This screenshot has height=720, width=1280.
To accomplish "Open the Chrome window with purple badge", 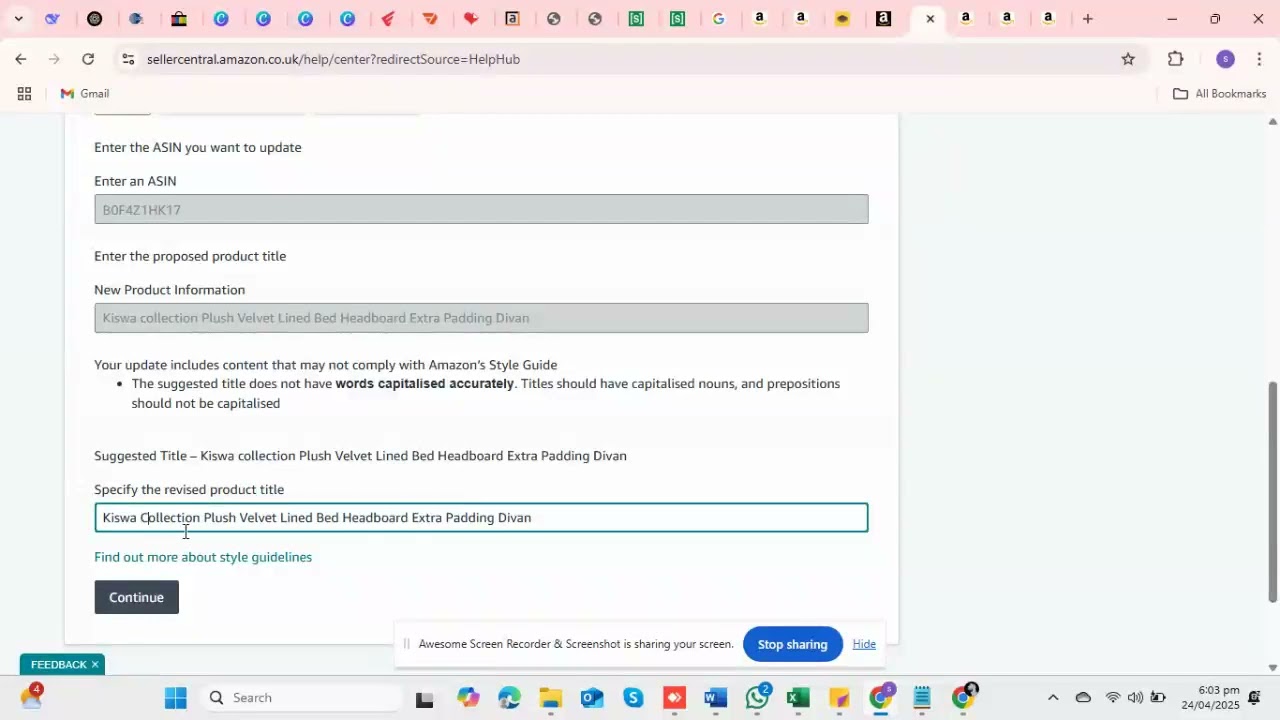I will [x=881, y=698].
